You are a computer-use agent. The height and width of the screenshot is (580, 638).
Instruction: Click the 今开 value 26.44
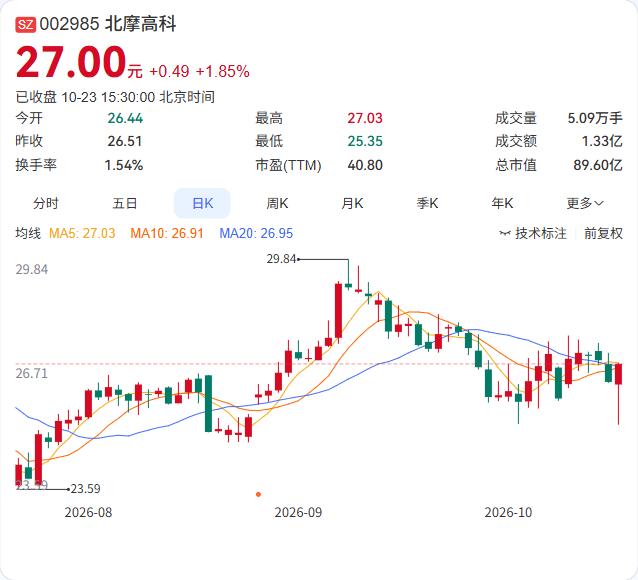125,118
